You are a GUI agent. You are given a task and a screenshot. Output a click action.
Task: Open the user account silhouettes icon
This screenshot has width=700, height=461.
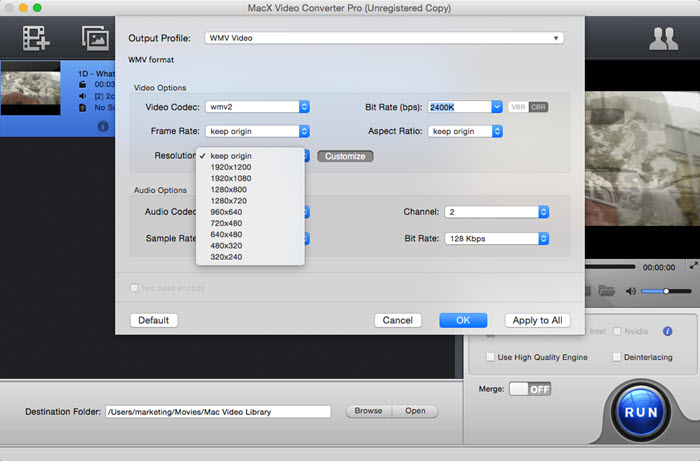[x=663, y=39]
